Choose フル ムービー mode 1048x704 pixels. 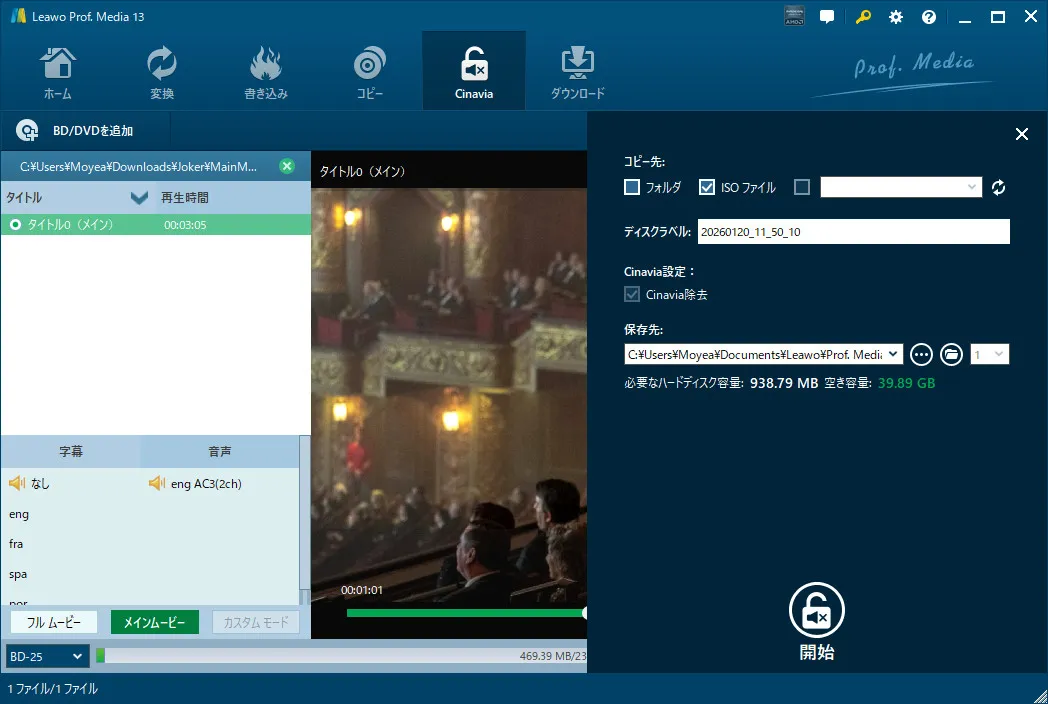click(53, 622)
